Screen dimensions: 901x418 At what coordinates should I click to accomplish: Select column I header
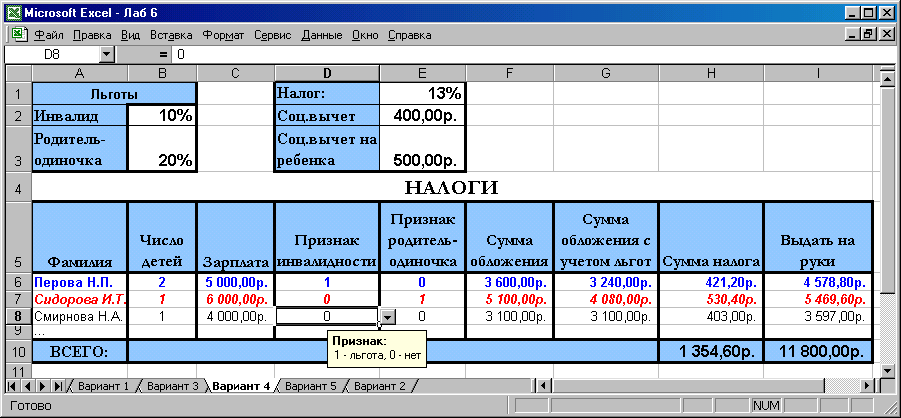[x=818, y=73]
